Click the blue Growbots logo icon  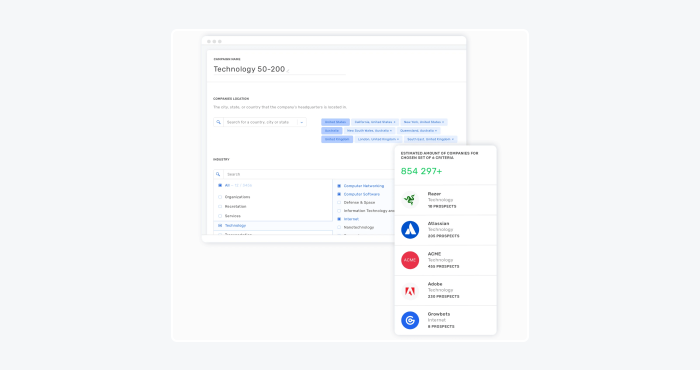tap(410, 320)
